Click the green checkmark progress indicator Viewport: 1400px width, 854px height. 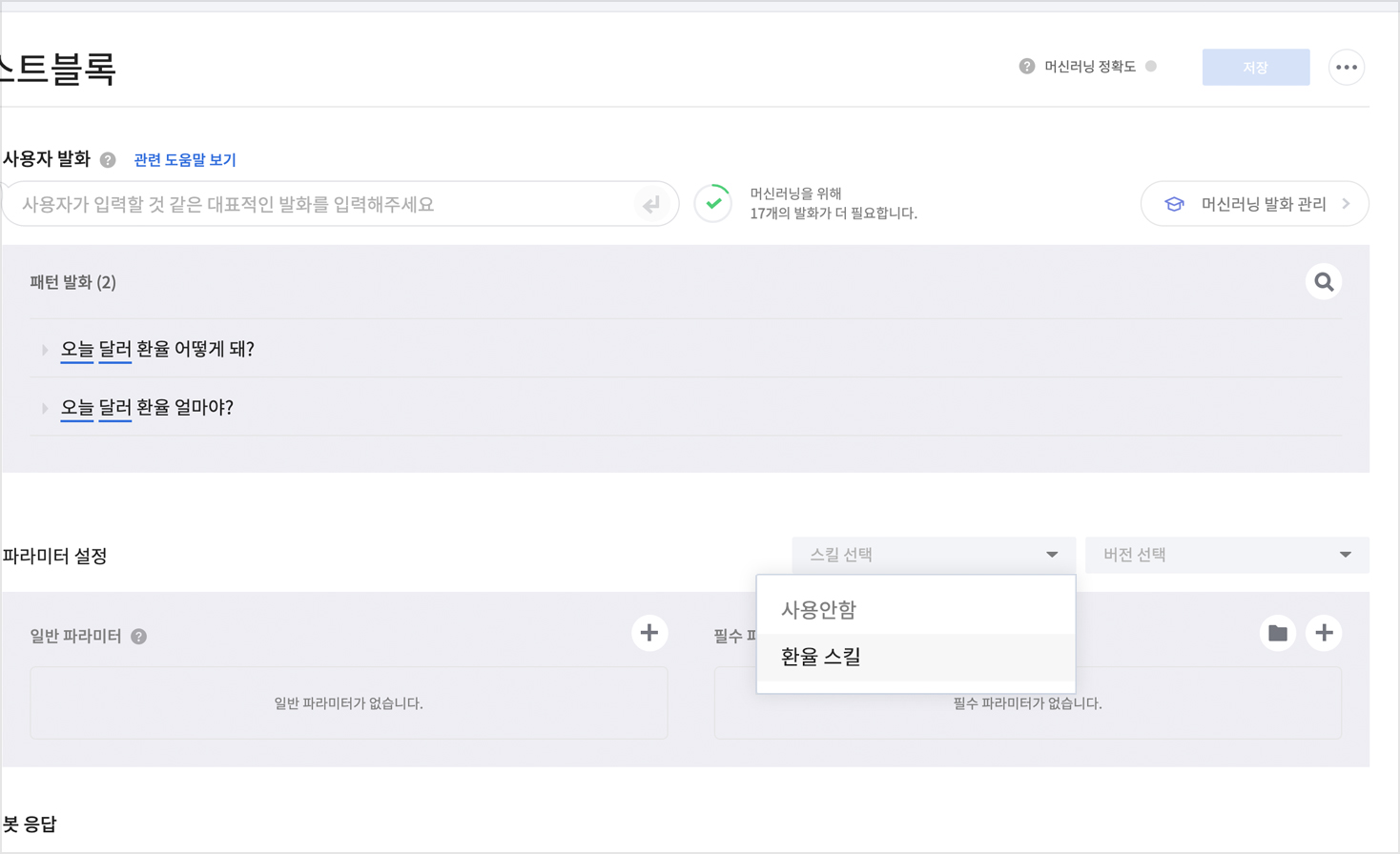(713, 203)
